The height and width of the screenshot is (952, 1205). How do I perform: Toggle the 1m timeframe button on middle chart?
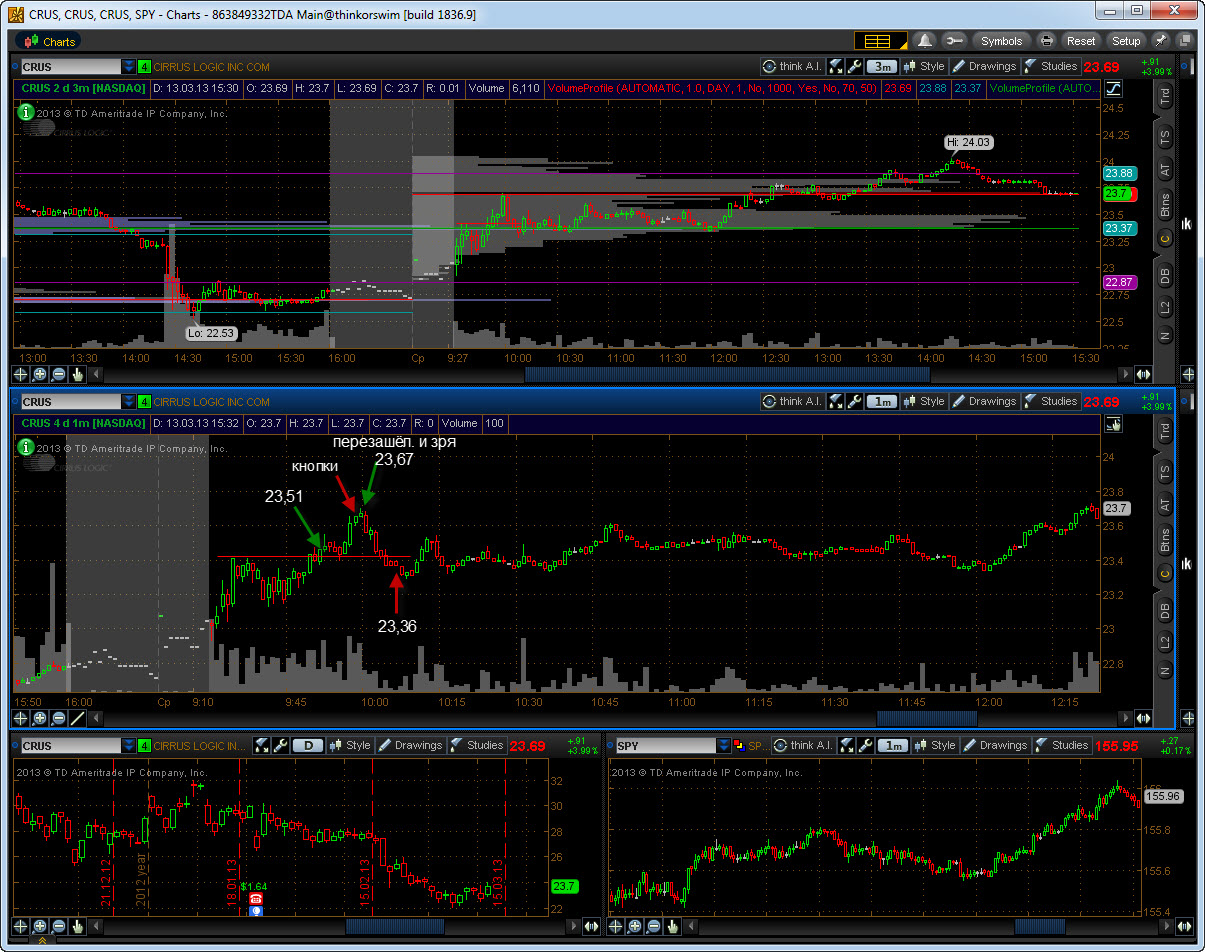coord(881,402)
